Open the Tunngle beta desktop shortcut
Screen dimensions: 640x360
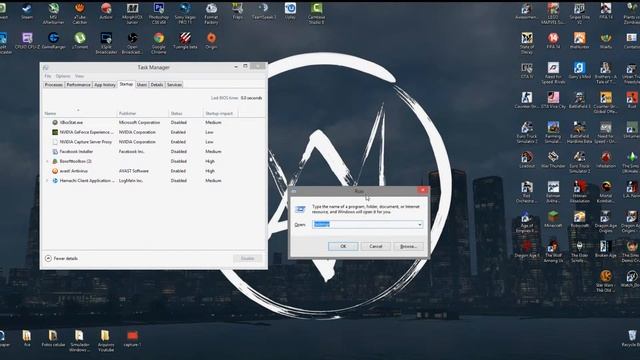pyautogui.click(x=185, y=41)
